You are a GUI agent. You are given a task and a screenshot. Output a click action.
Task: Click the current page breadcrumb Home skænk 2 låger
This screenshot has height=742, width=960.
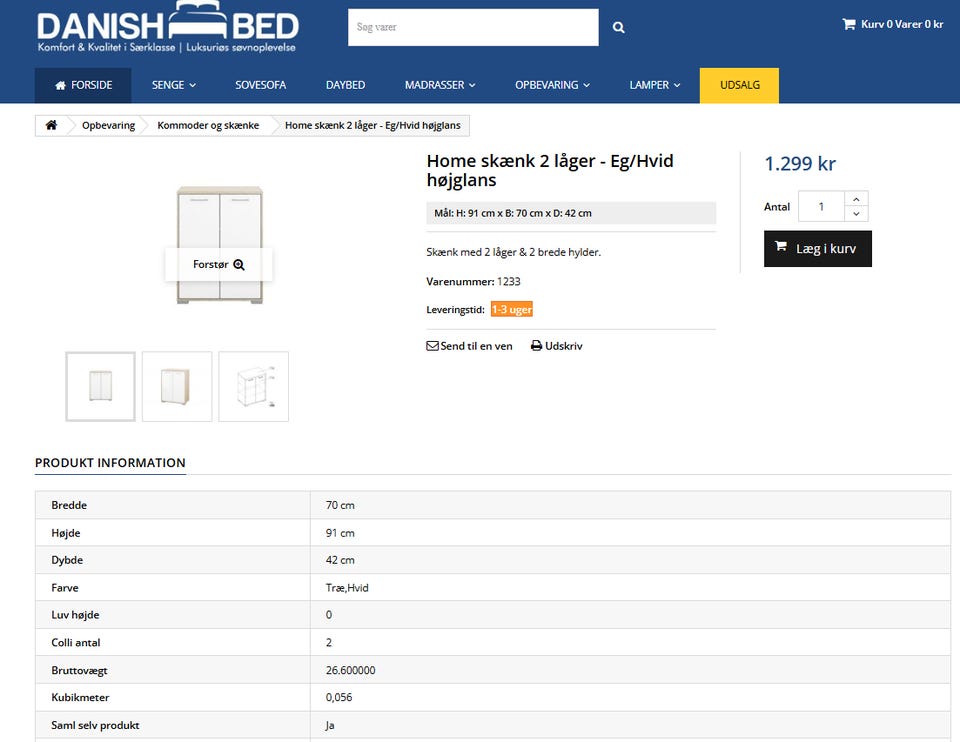373,125
